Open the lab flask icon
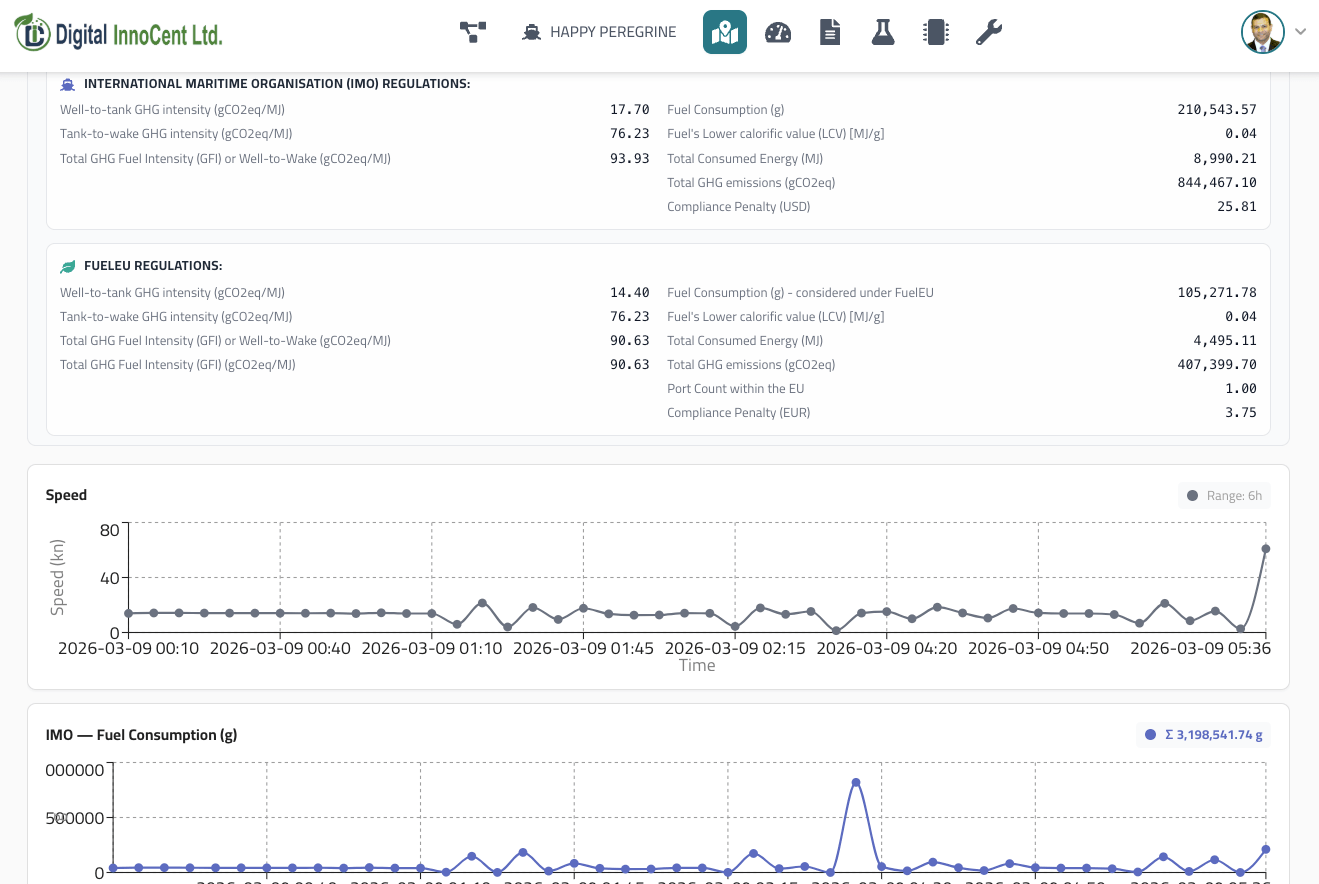The height and width of the screenshot is (884, 1319). pyautogui.click(x=882, y=32)
